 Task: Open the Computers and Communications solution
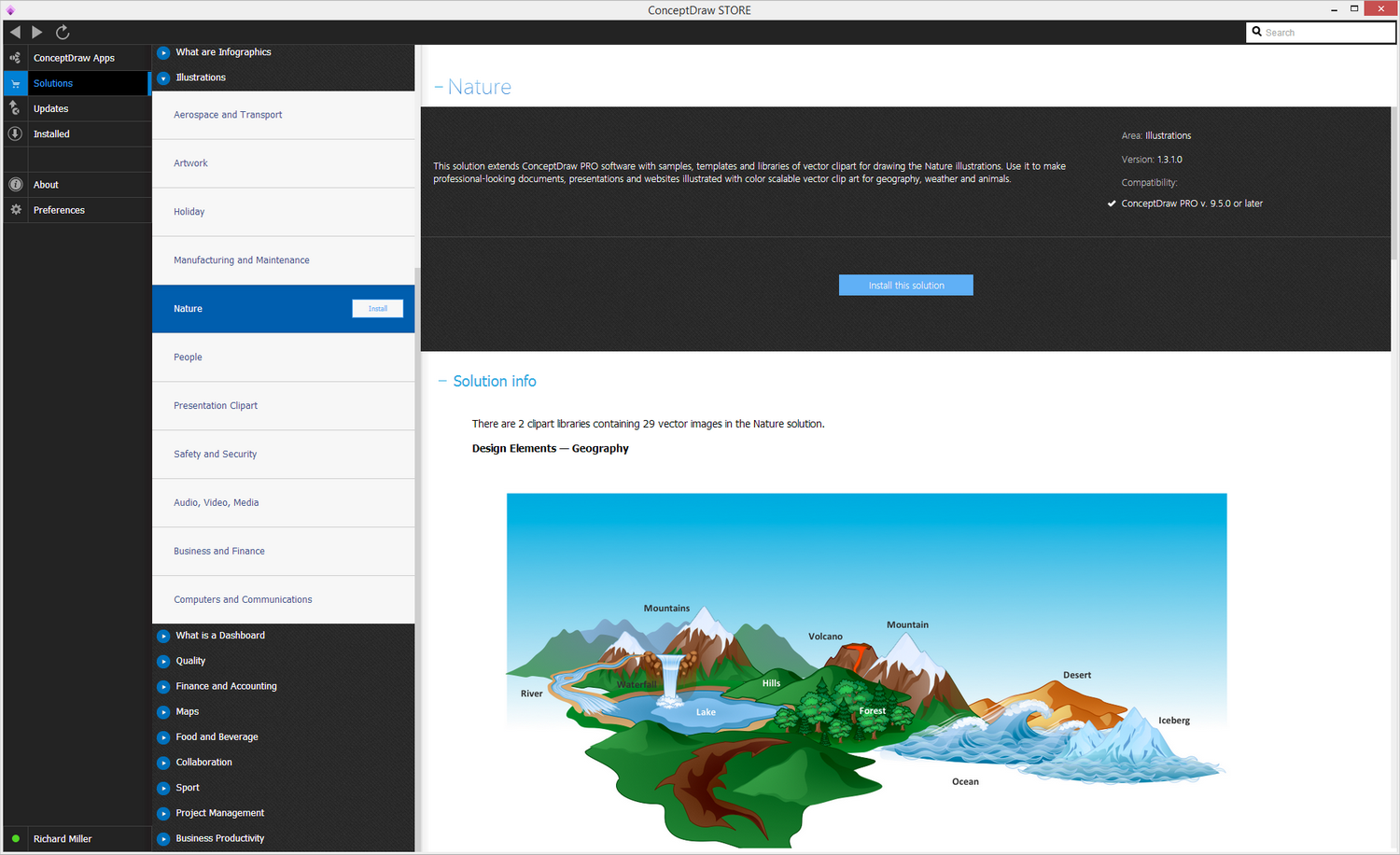[x=283, y=600]
